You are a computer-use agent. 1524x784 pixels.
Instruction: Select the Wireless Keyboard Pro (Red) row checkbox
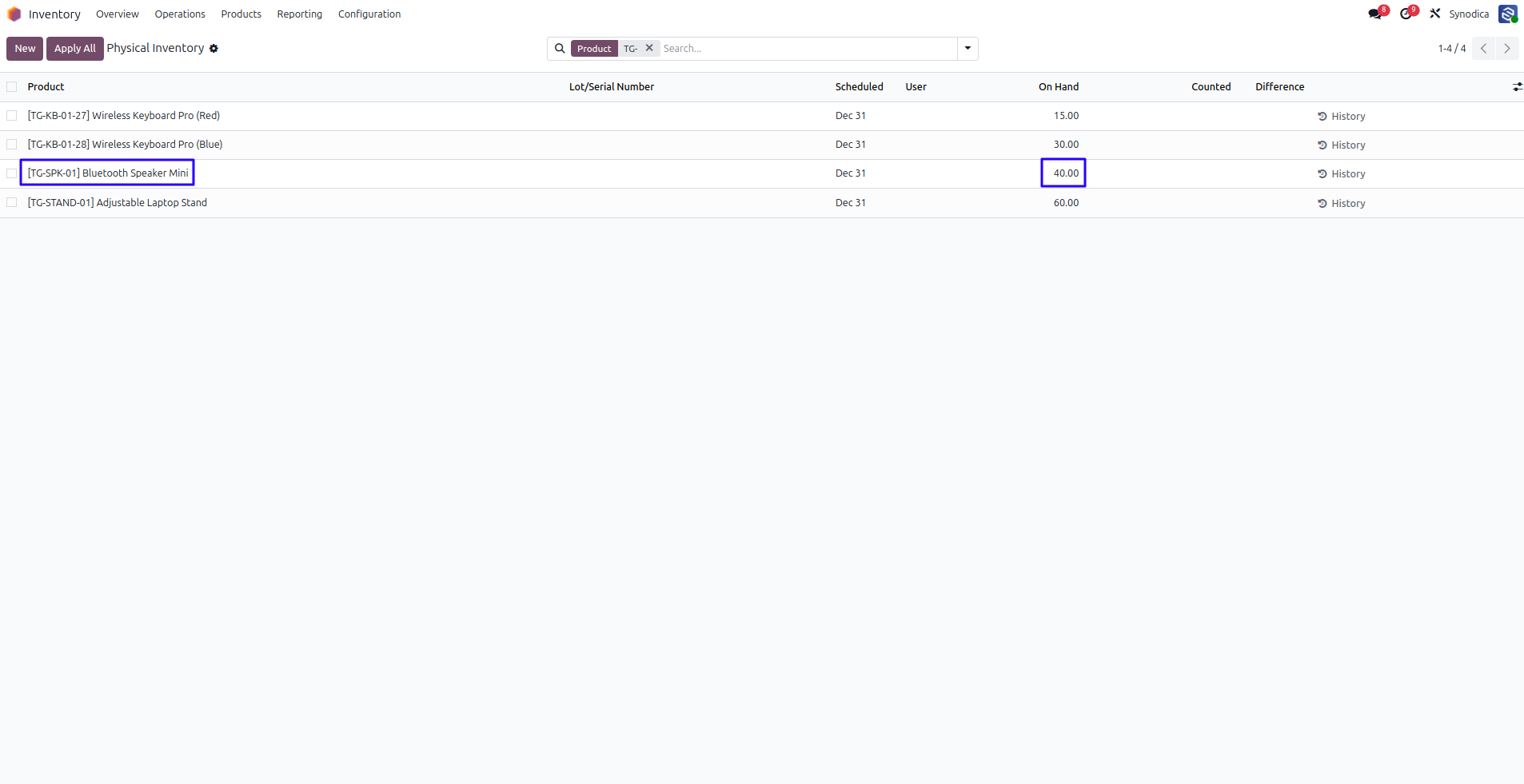pos(12,116)
